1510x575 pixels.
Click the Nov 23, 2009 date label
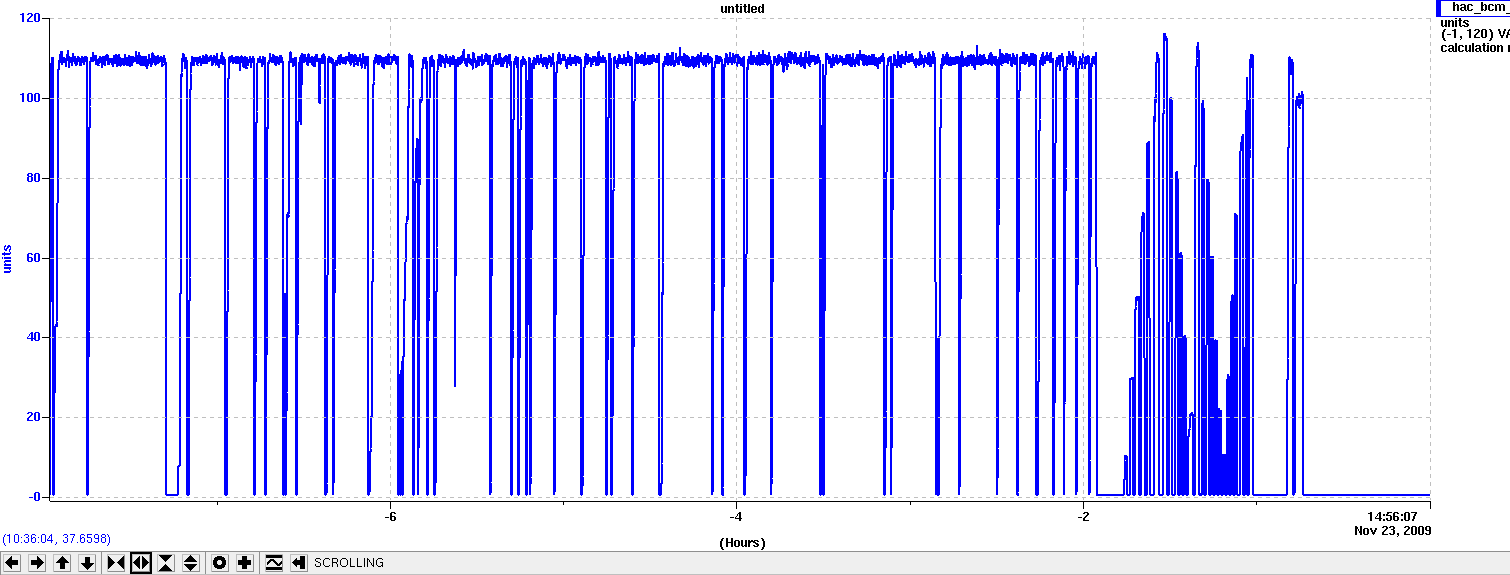coord(1393,530)
